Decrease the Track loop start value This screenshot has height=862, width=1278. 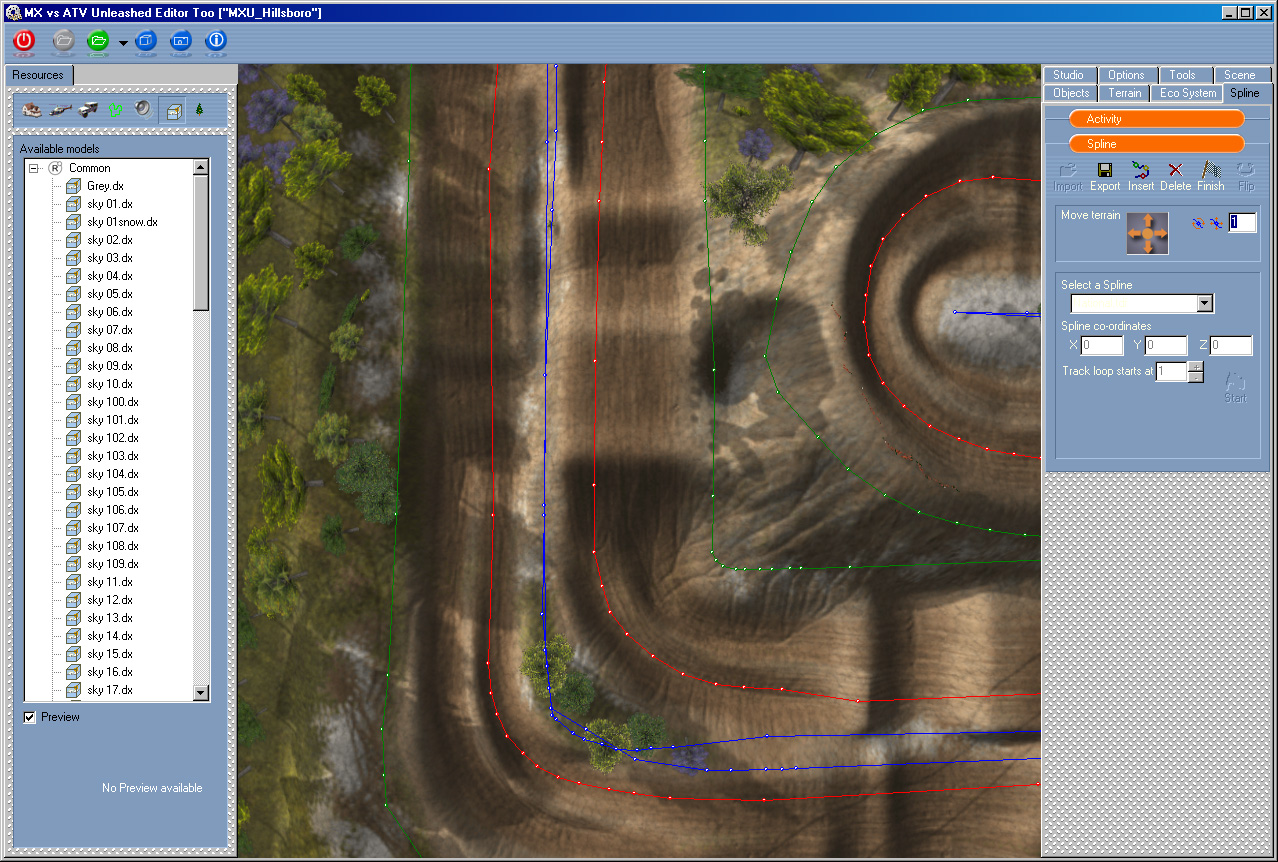coord(1196,377)
